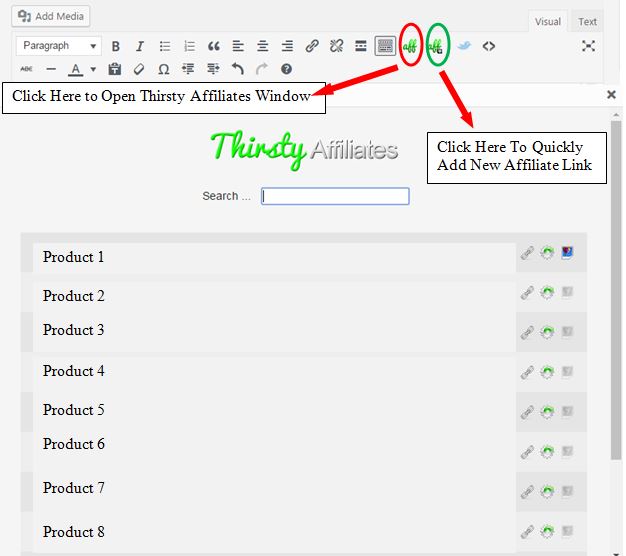Apply blockquote formatting
626x556 pixels.
click(x=214, y=46)
